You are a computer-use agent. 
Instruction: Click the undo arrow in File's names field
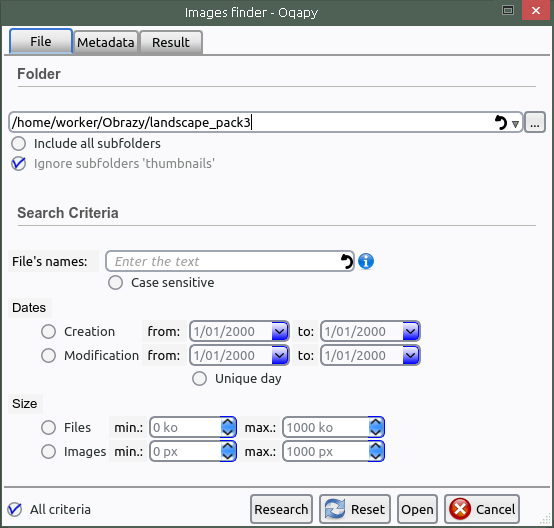(x=347, y=262)
